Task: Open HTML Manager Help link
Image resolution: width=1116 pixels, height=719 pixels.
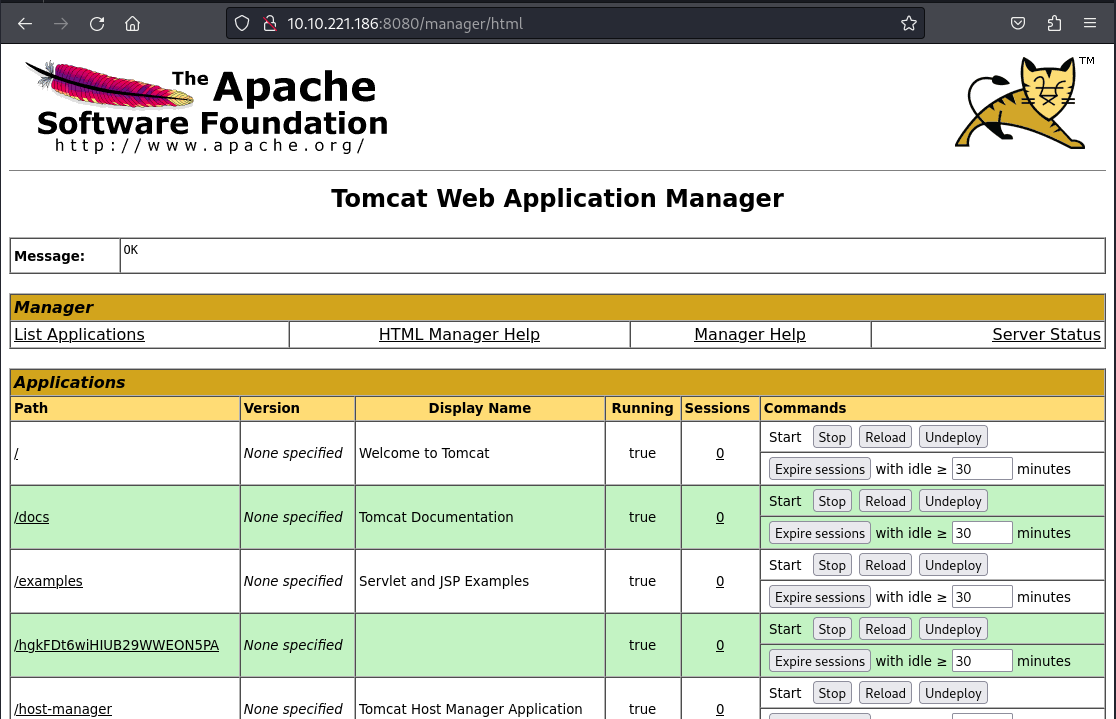Action: [459, 335]
